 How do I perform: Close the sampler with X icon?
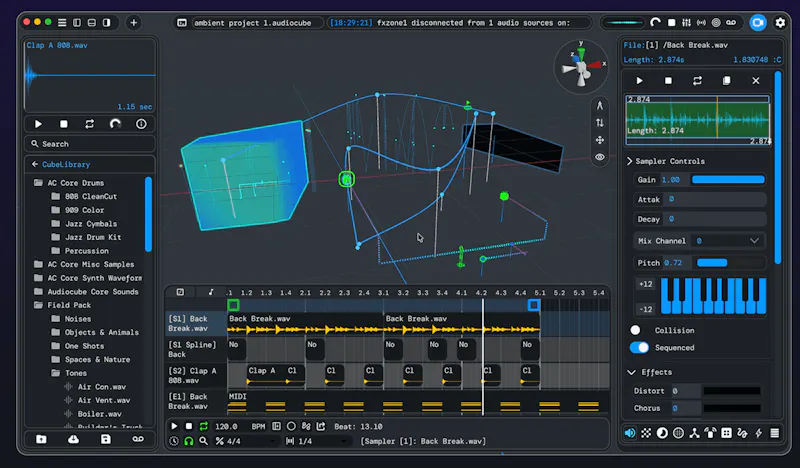[x=756, y=81]
